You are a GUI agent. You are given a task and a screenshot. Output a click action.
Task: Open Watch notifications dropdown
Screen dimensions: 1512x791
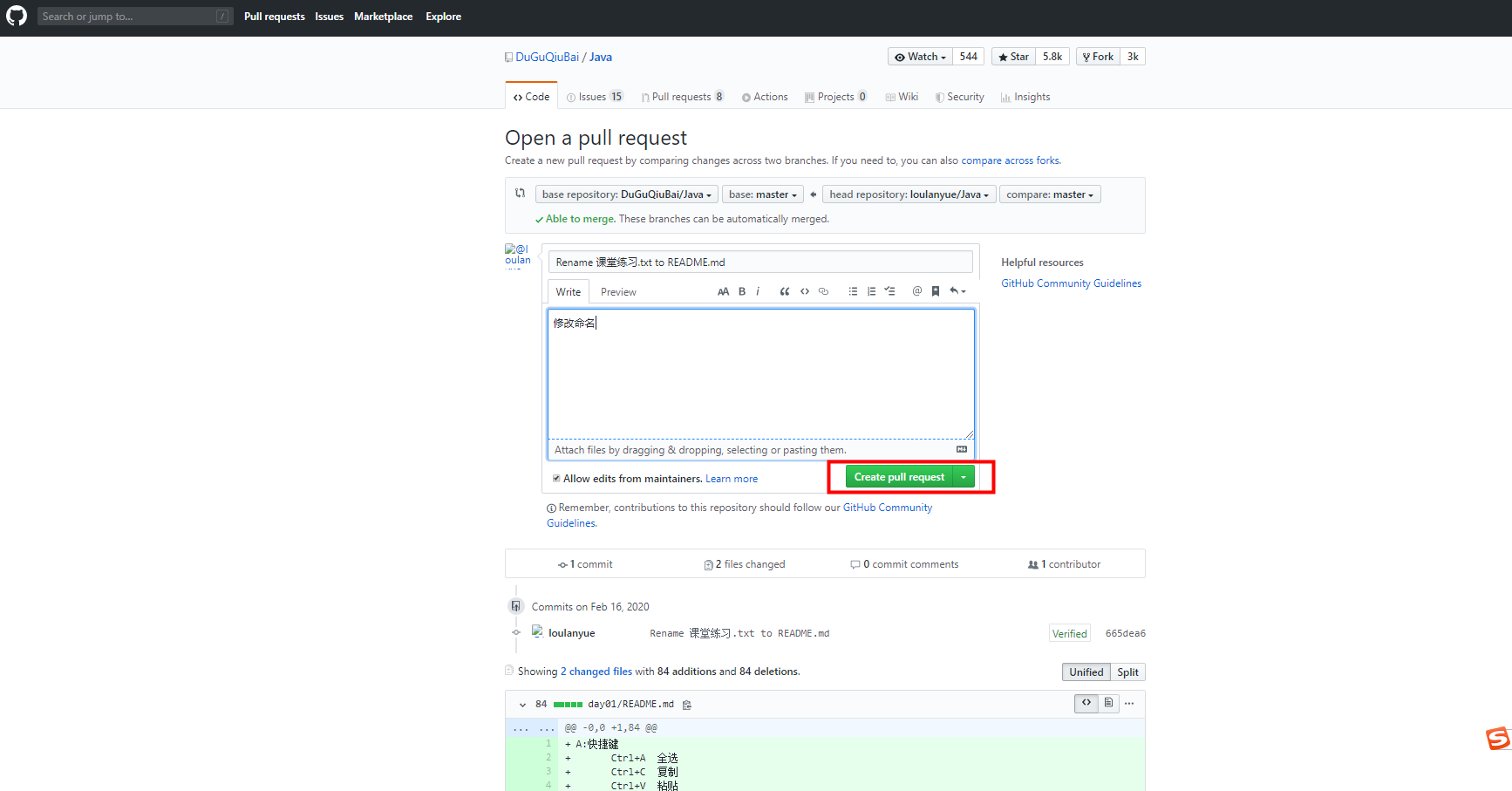(920, 57)
